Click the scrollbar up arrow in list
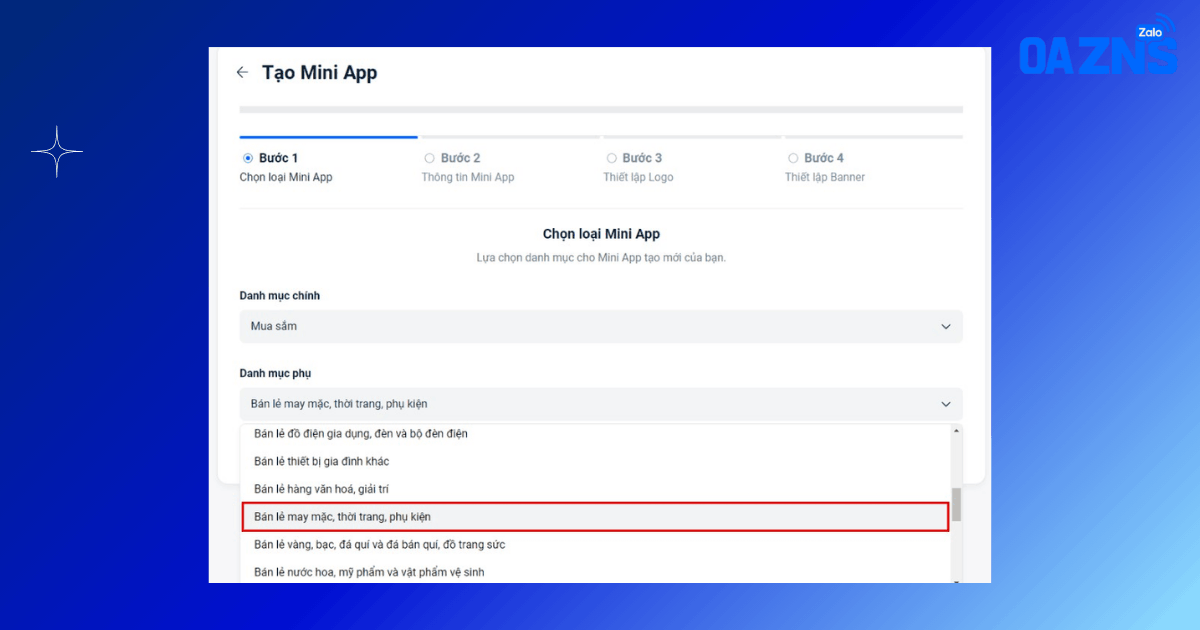 click(956, 431)
